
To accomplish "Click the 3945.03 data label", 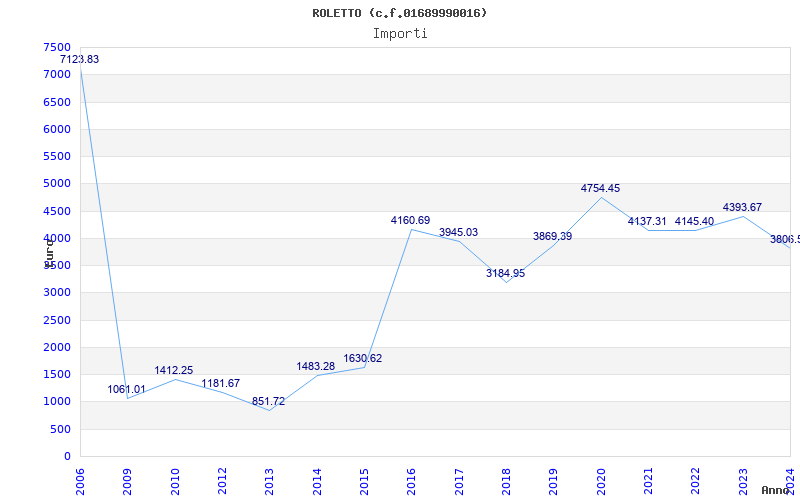I will (x=459, y=232).
